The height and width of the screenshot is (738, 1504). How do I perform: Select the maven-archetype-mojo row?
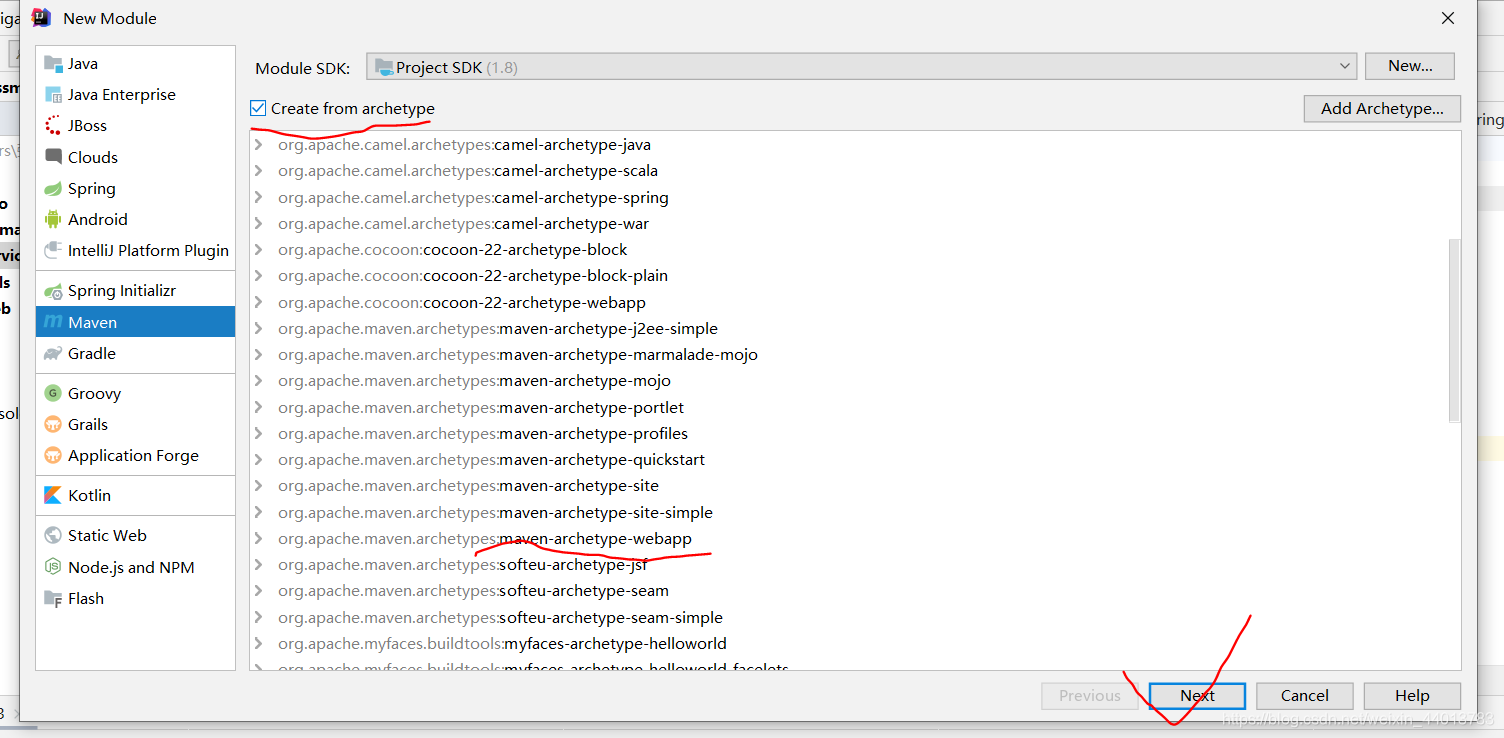(x=855, y=380)
